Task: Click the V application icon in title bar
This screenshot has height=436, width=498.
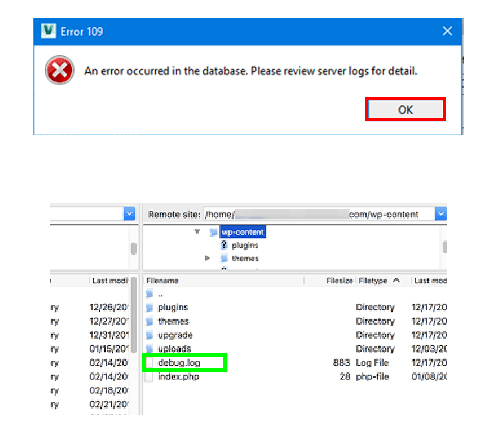Action: pos(48,31)
